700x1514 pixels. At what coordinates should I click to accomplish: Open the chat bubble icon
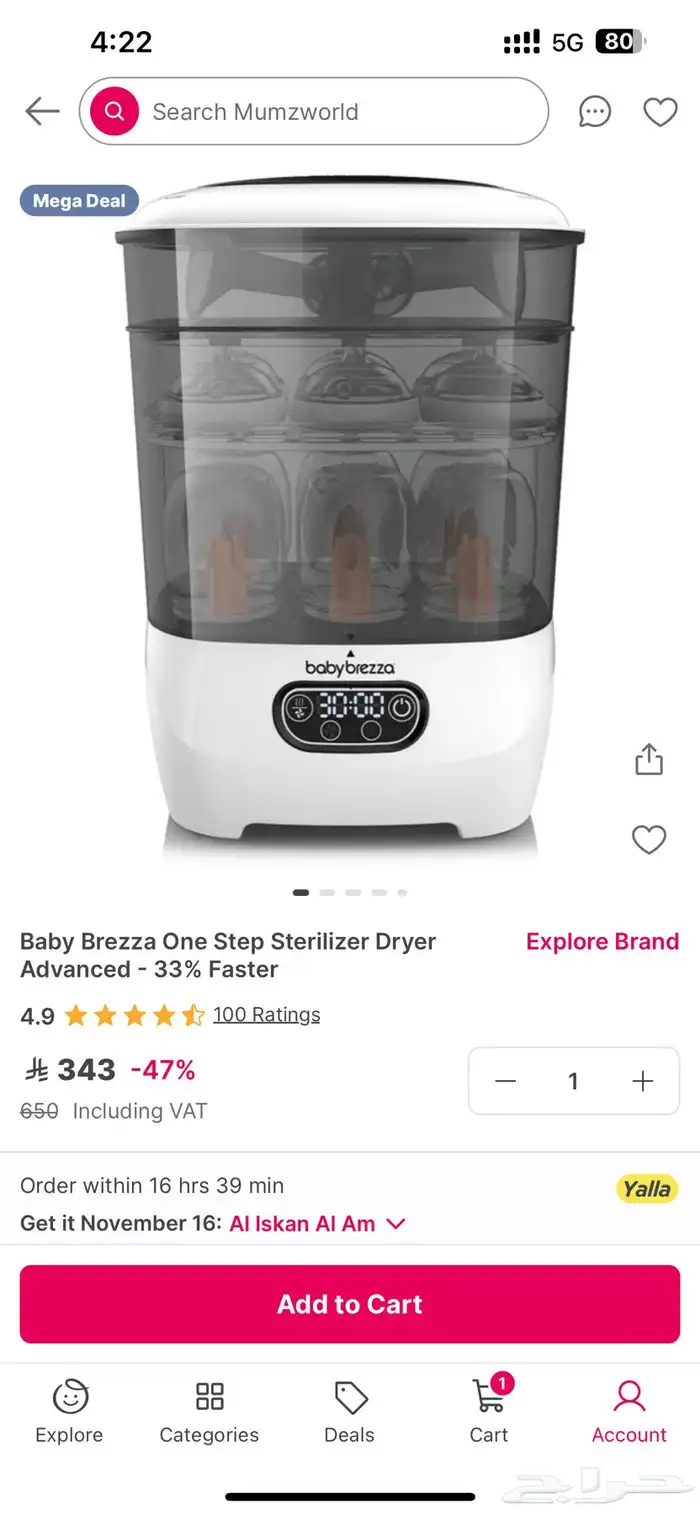pos(594,113)
